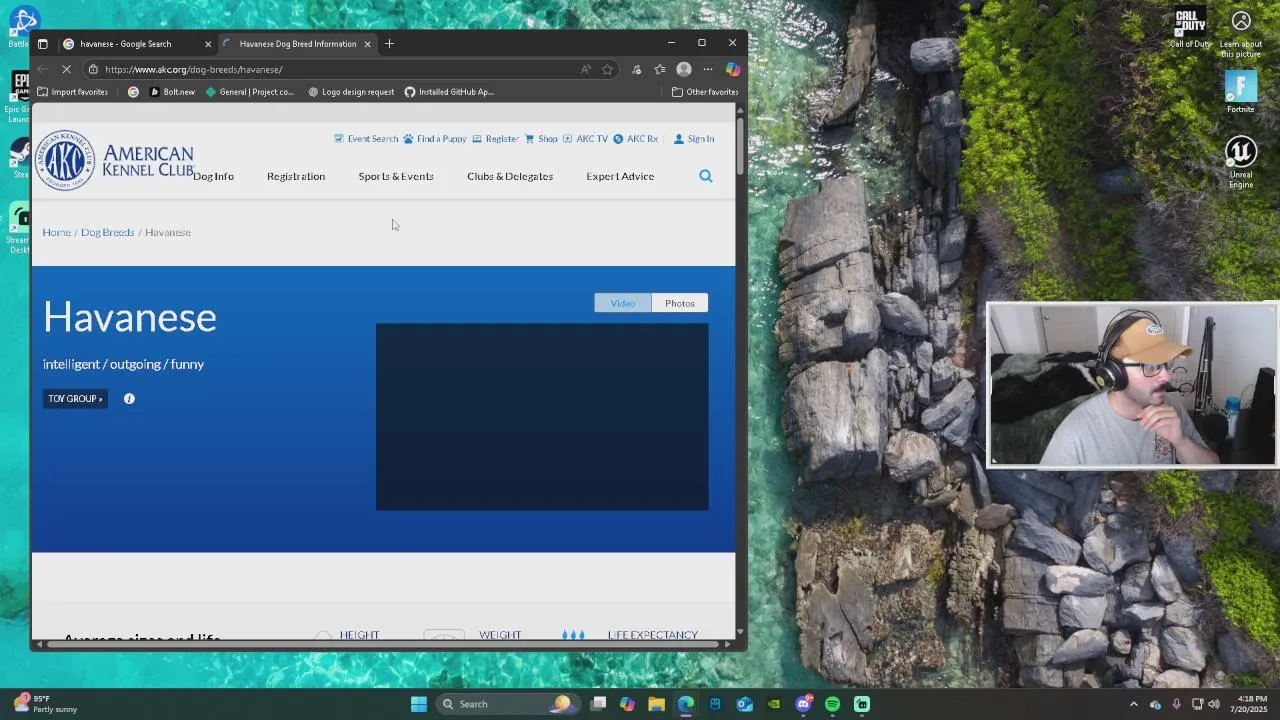
Task: Open the browser profile avatar
Action: point(684,69)
